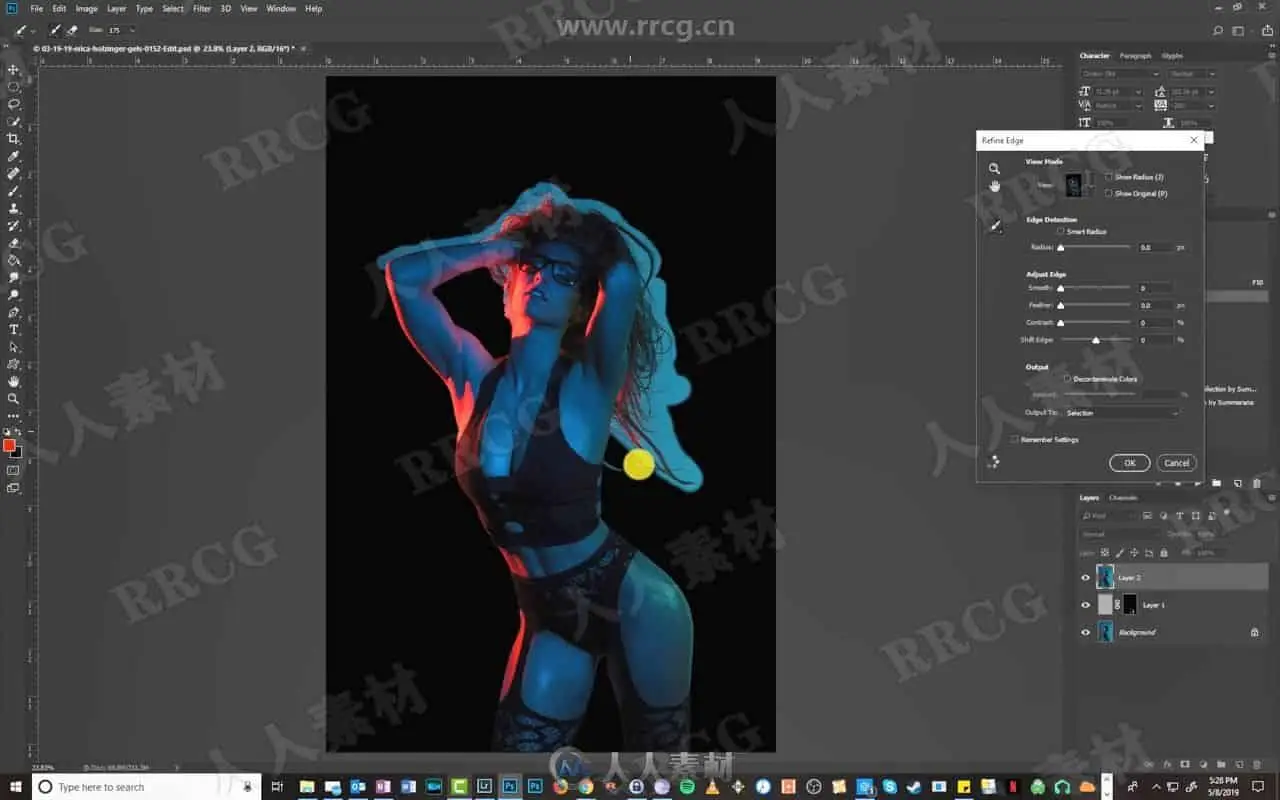Screen dimensions: 1280x800
Task: Enable the Show Radius checkbox
Action: point(1109,177)
